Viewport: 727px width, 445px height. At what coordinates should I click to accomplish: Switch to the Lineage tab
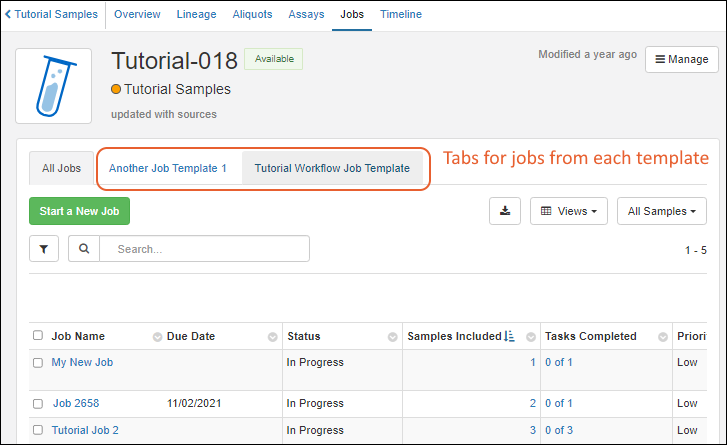(x=196, y=15)
